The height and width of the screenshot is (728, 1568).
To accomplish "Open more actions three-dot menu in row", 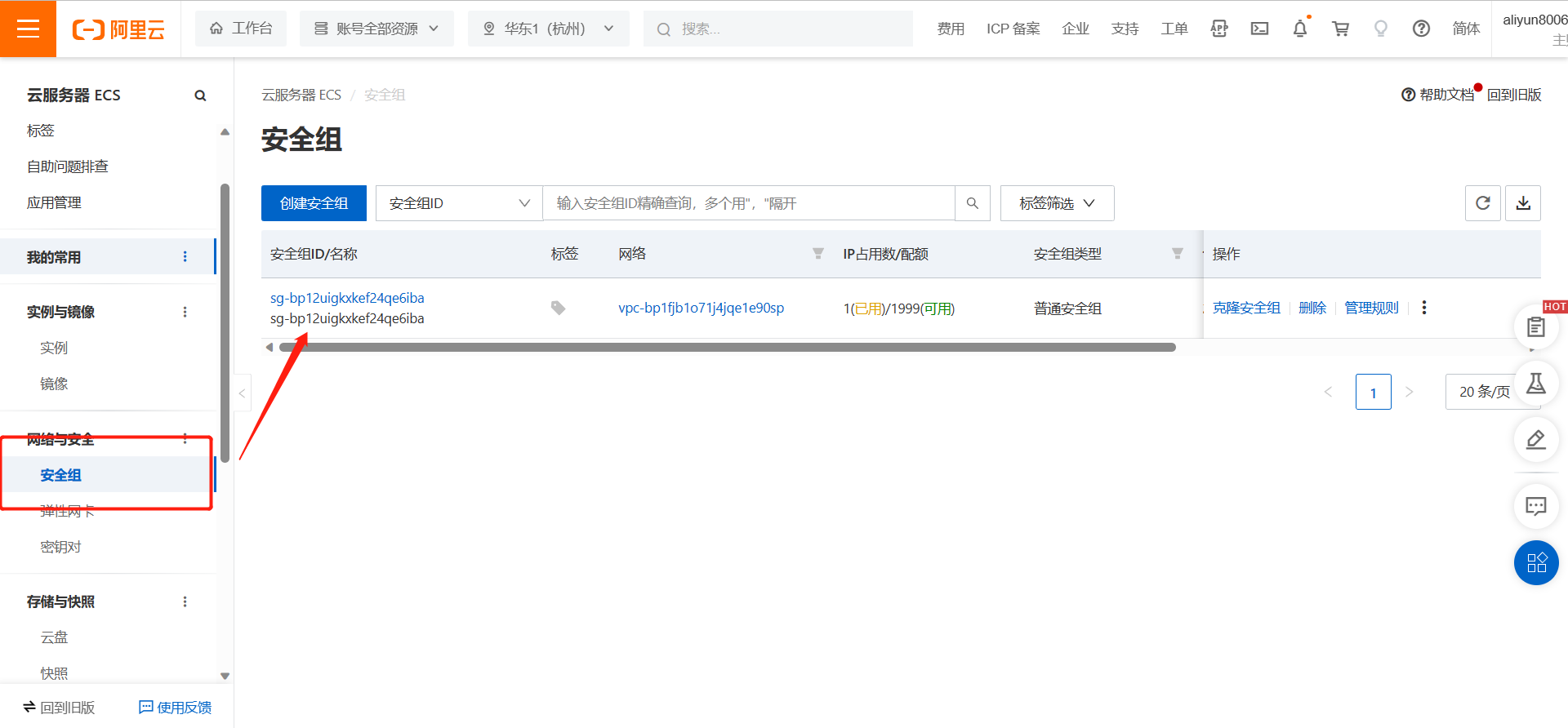I will [x=1423, y=308].
